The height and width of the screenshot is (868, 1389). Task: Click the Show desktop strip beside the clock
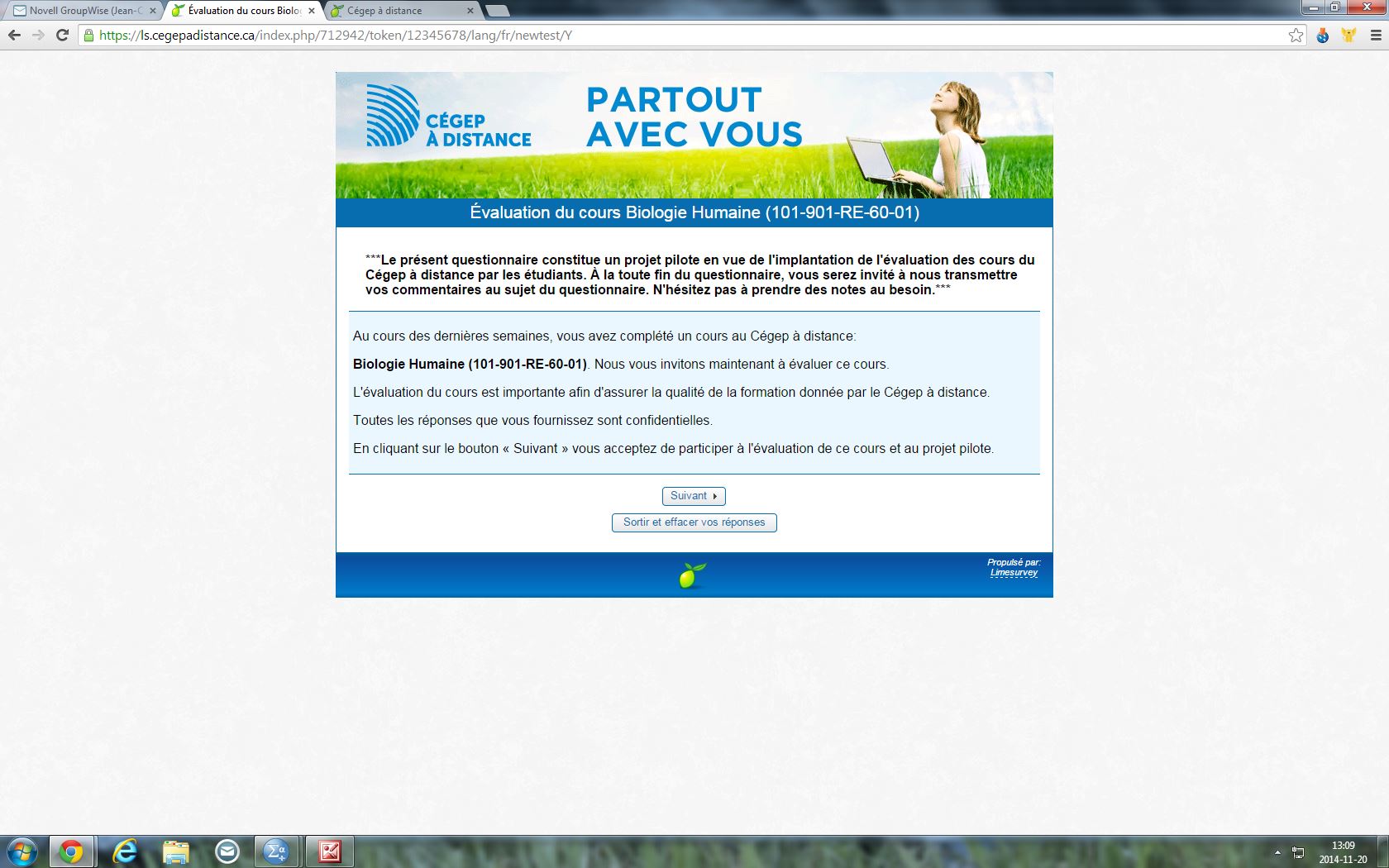point(1382,852)
